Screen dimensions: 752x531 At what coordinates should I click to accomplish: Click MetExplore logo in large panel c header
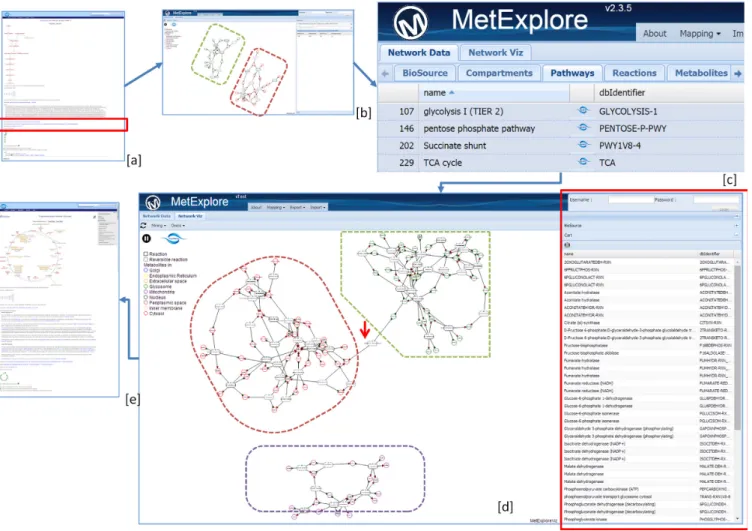tap(411, 23)
